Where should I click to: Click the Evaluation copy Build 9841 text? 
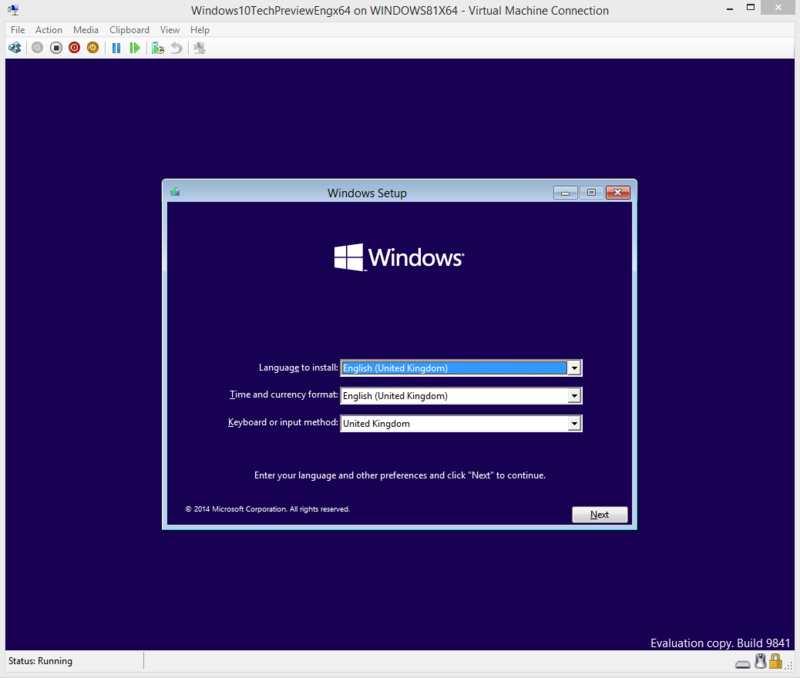[720, 643]
